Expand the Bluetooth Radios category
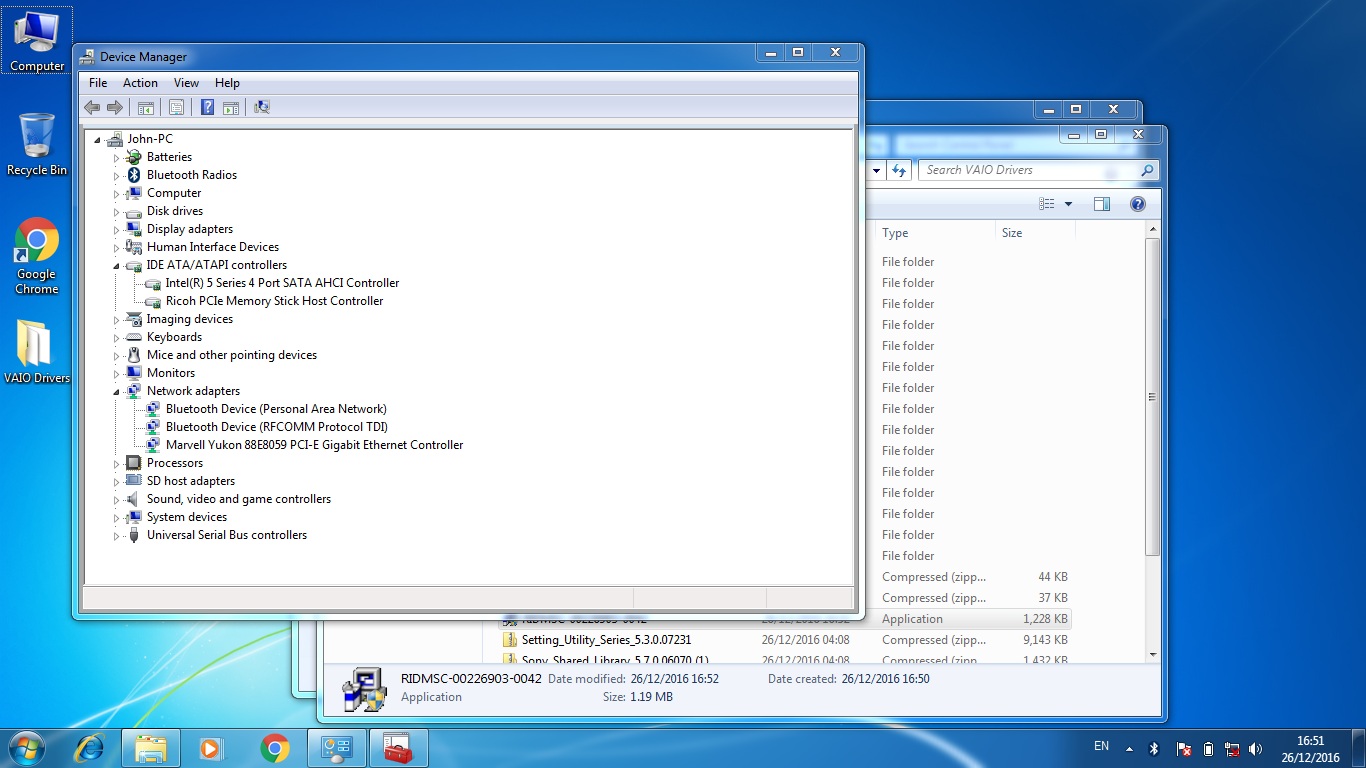The width and height of the screenshot is (1366, 768). [116, 176]
